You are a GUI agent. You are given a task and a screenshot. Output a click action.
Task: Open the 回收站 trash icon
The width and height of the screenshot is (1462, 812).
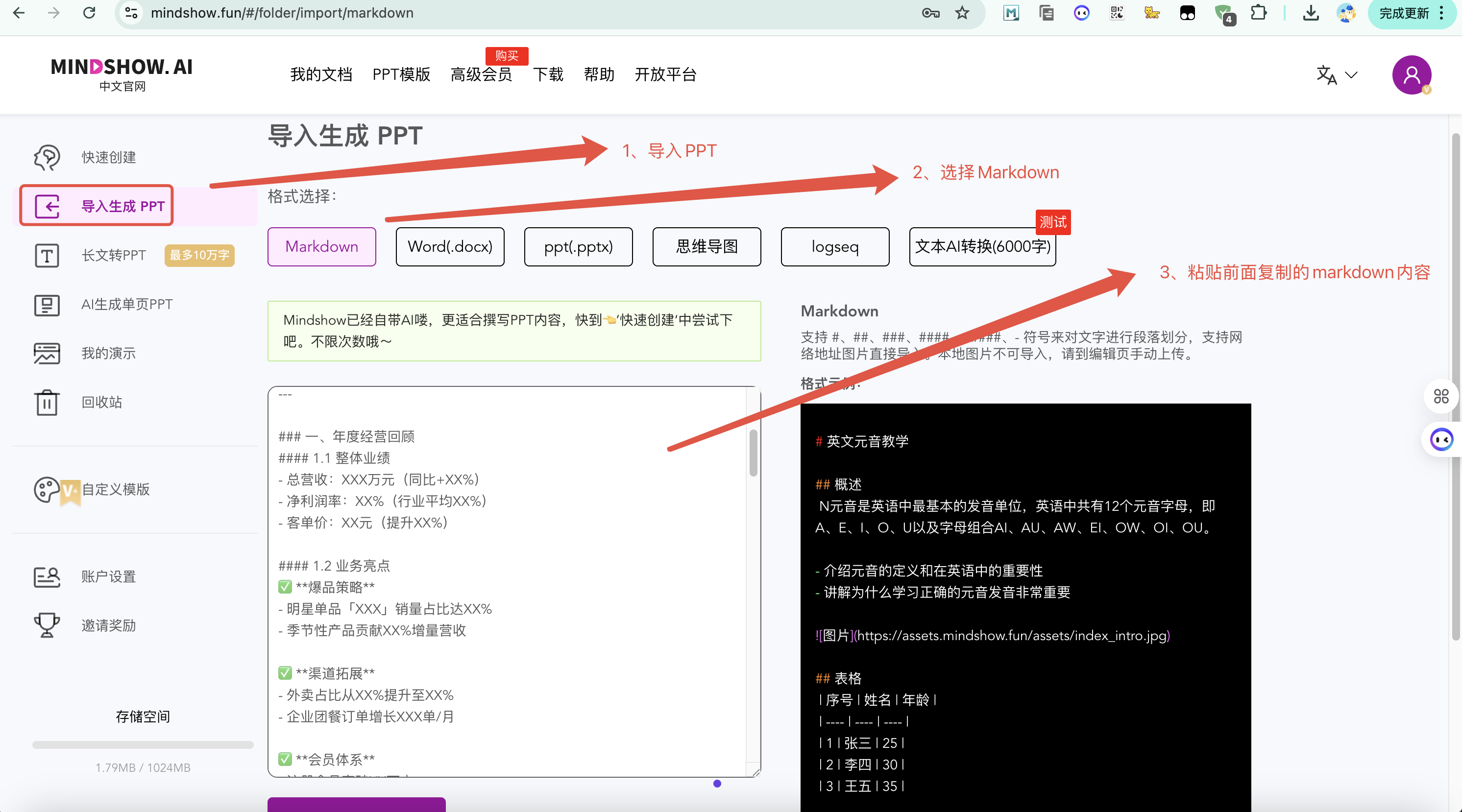click(47, 402)
